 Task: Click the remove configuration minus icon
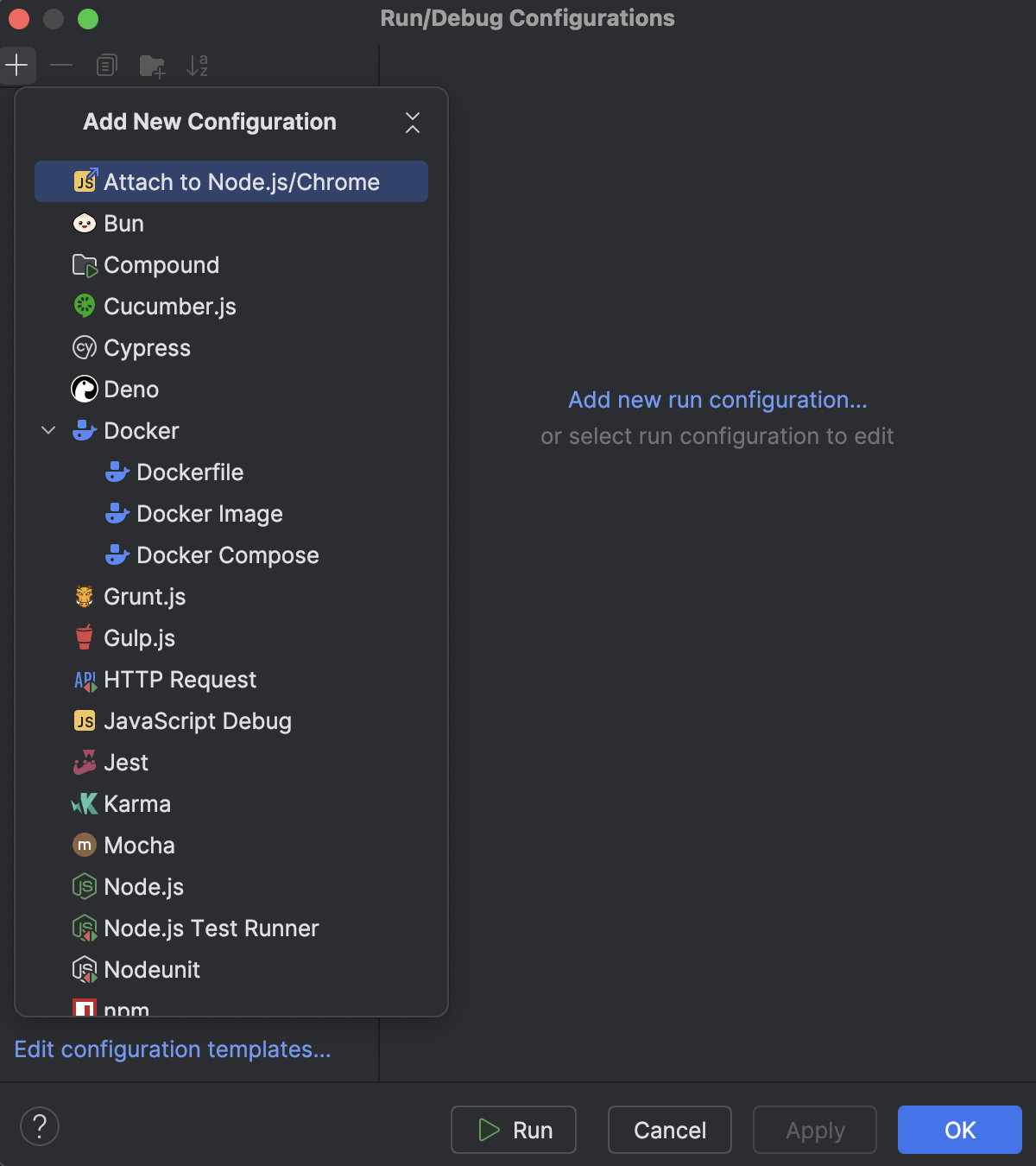pos(60,66)
